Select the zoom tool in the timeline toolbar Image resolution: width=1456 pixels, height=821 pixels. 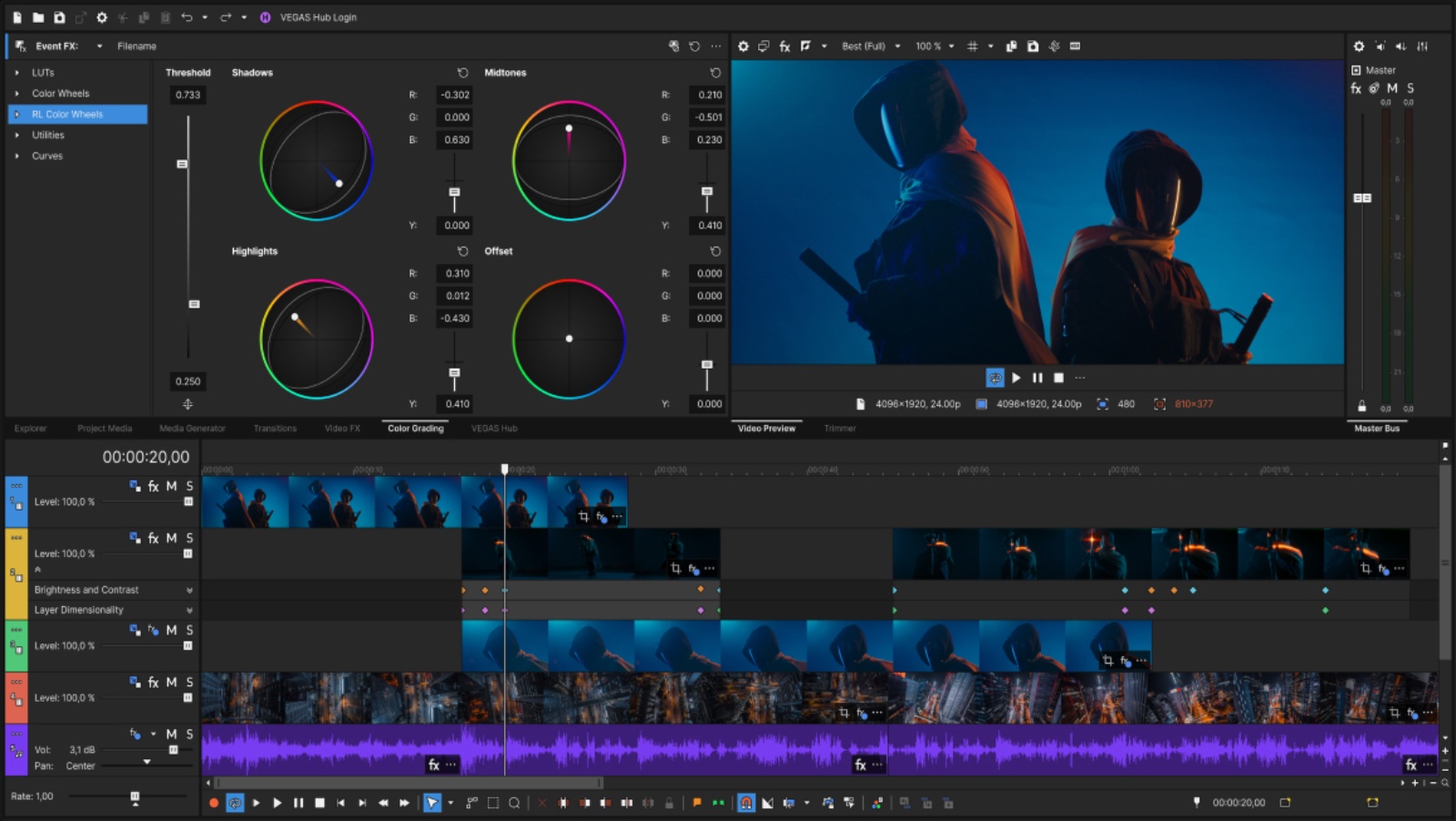pyautogui.click(x=513, y=803)
